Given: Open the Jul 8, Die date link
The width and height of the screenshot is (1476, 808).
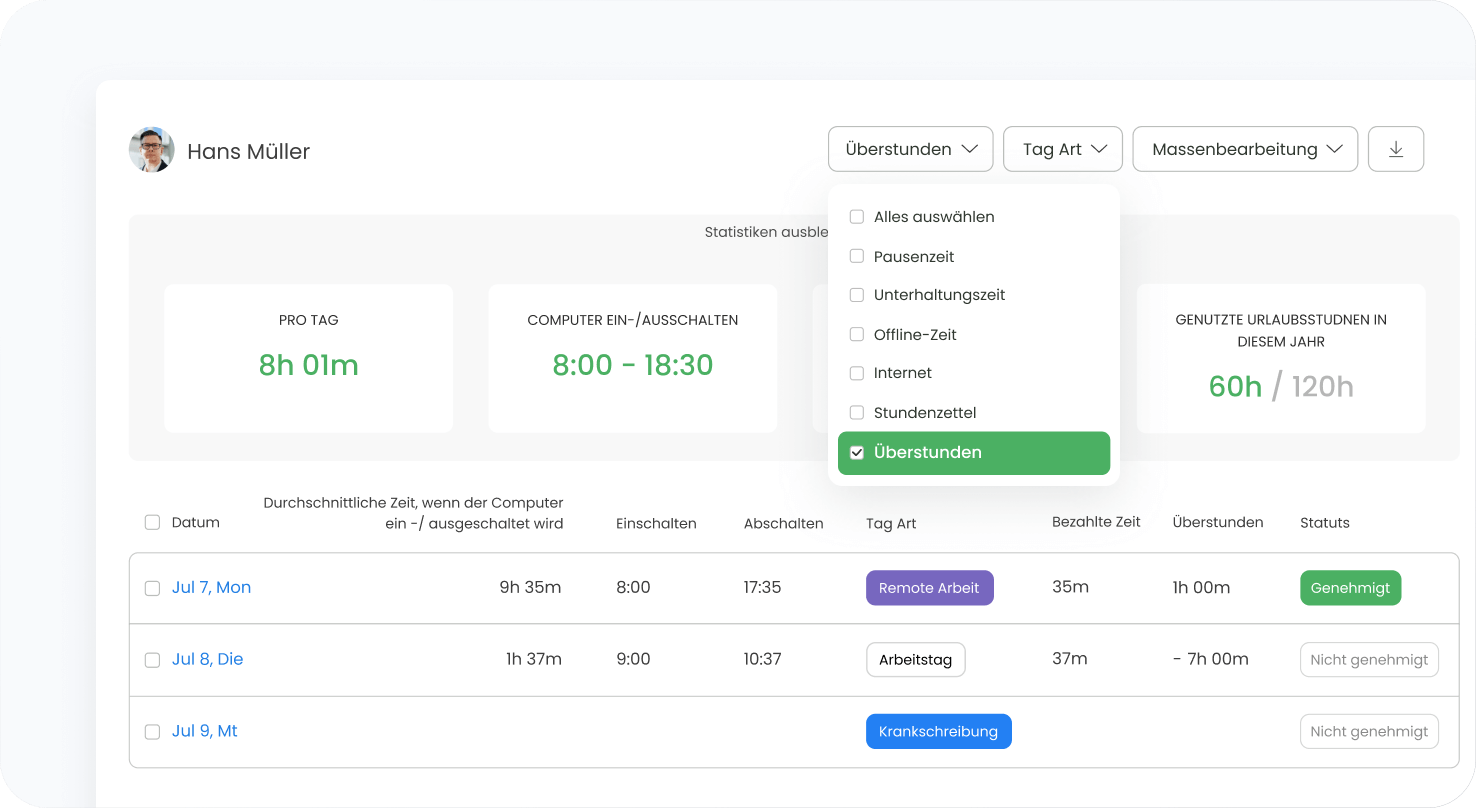Looking at the screenshot, I should [x=207, y=659].
